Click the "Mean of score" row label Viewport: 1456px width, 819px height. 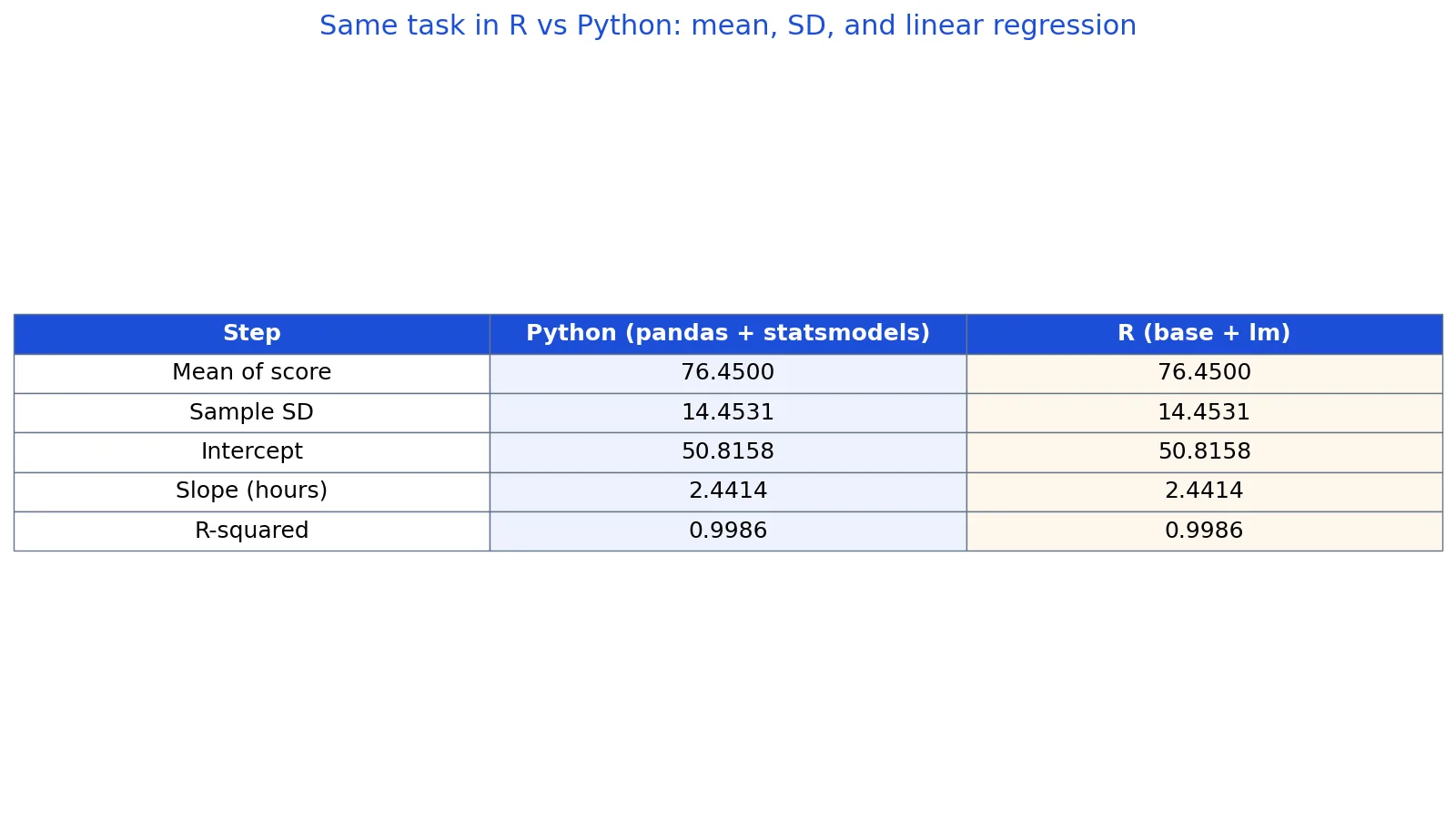point(252,373)
